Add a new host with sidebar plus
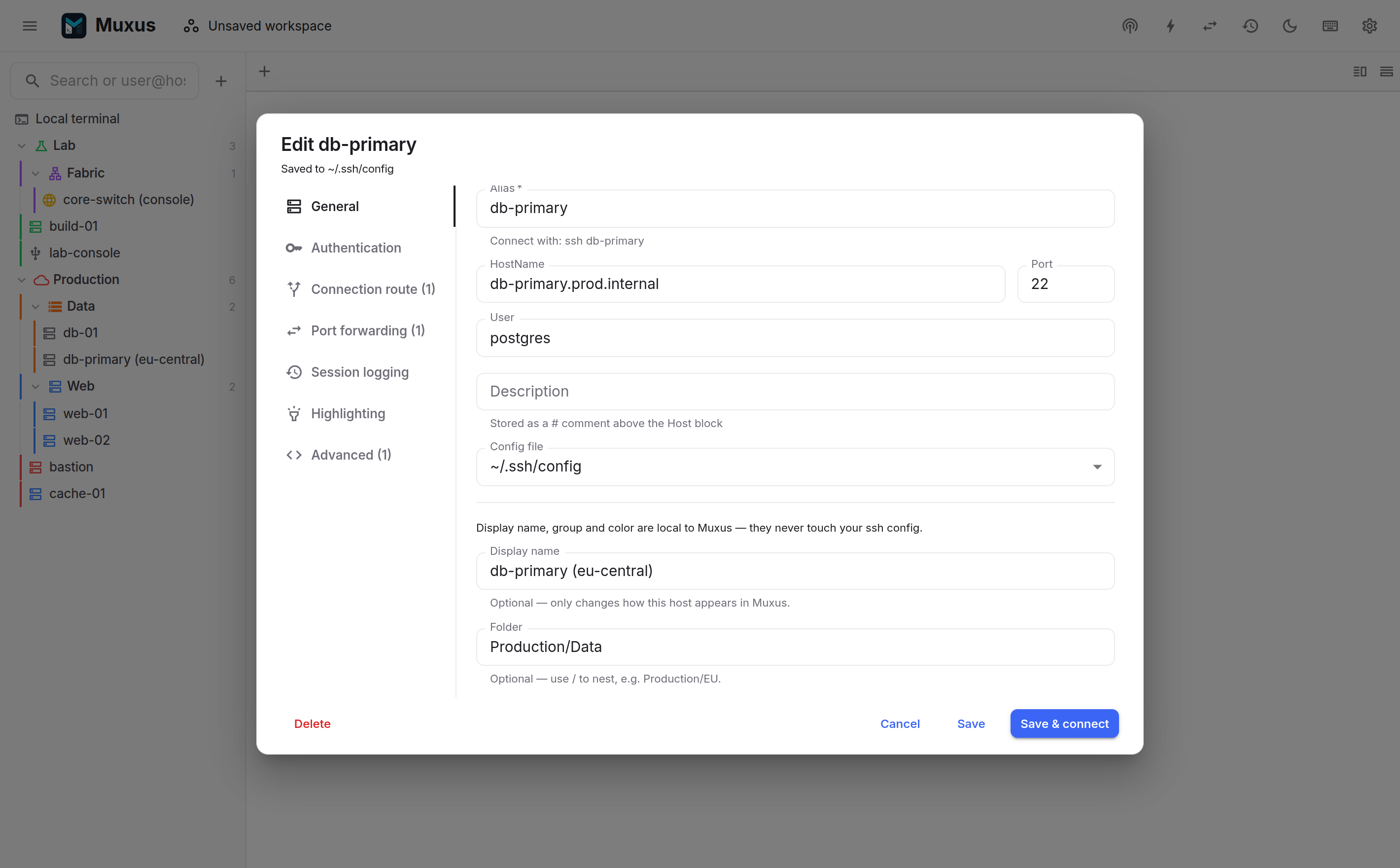Viewport: 1400px width, 868px height. click(221, 81)
